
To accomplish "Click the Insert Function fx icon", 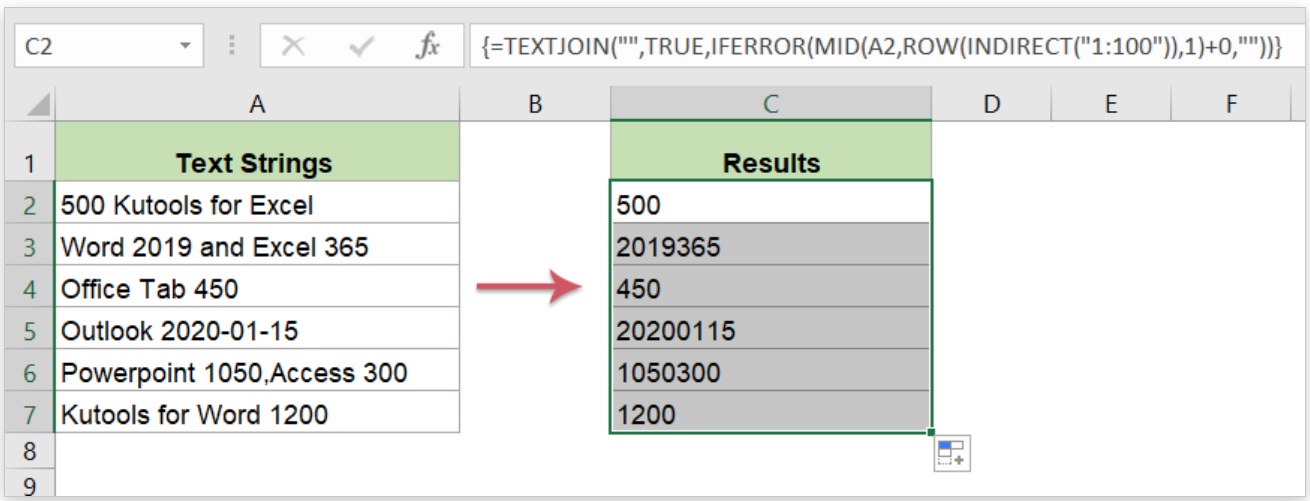I will coord(427,46).
